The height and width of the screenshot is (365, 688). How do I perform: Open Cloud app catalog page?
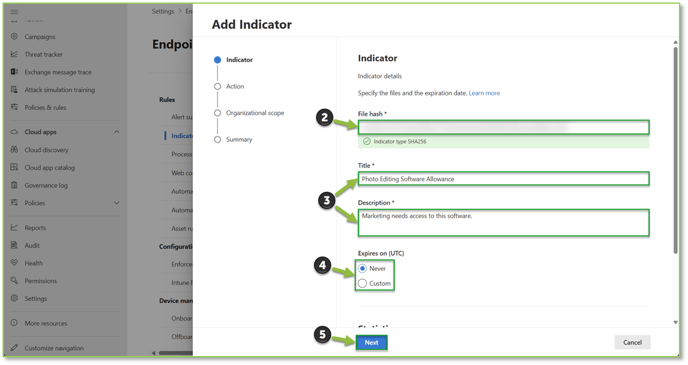click(x=50, y=168)
